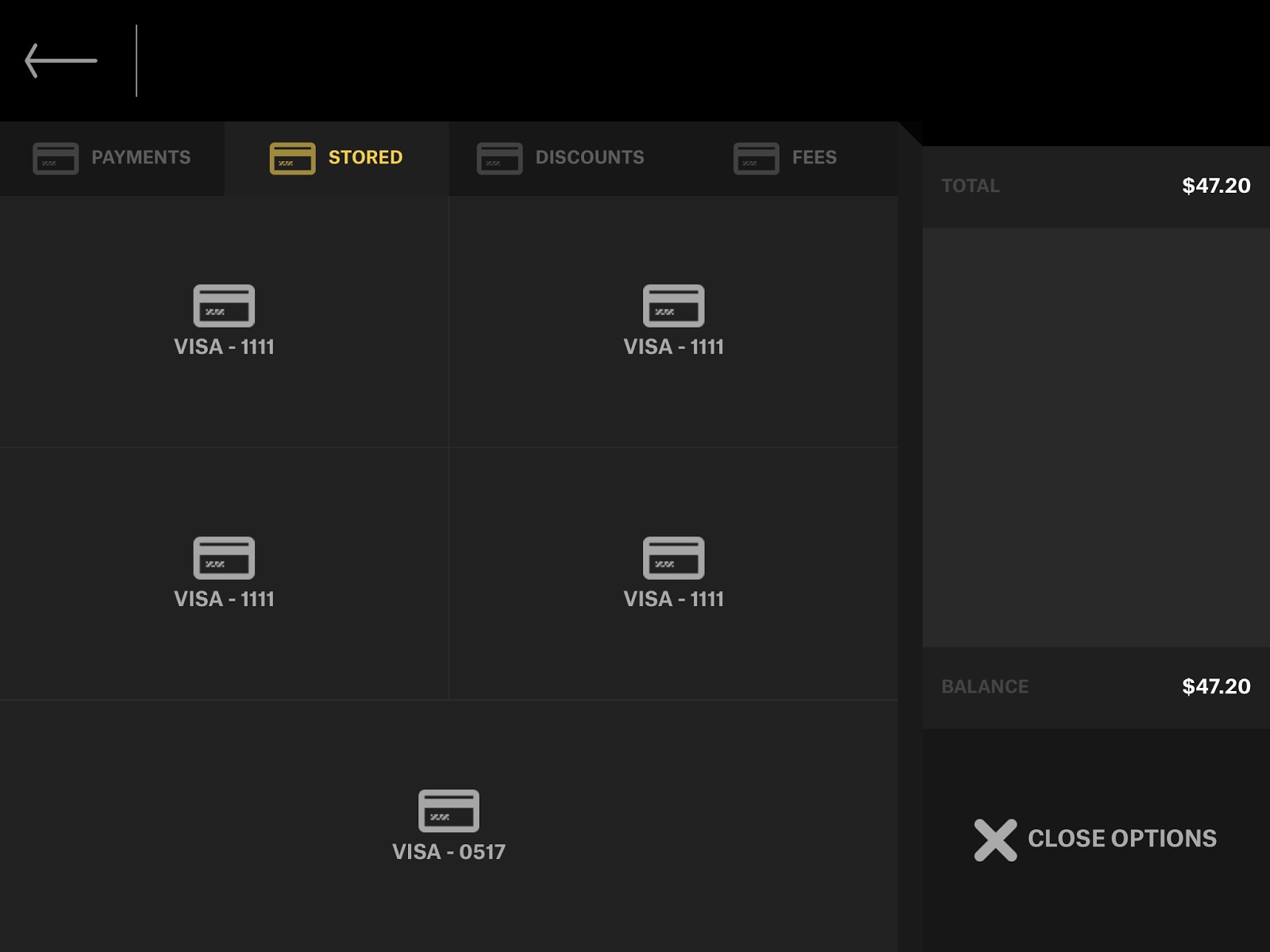Click the card icon beside Discounts

[499, 158]
